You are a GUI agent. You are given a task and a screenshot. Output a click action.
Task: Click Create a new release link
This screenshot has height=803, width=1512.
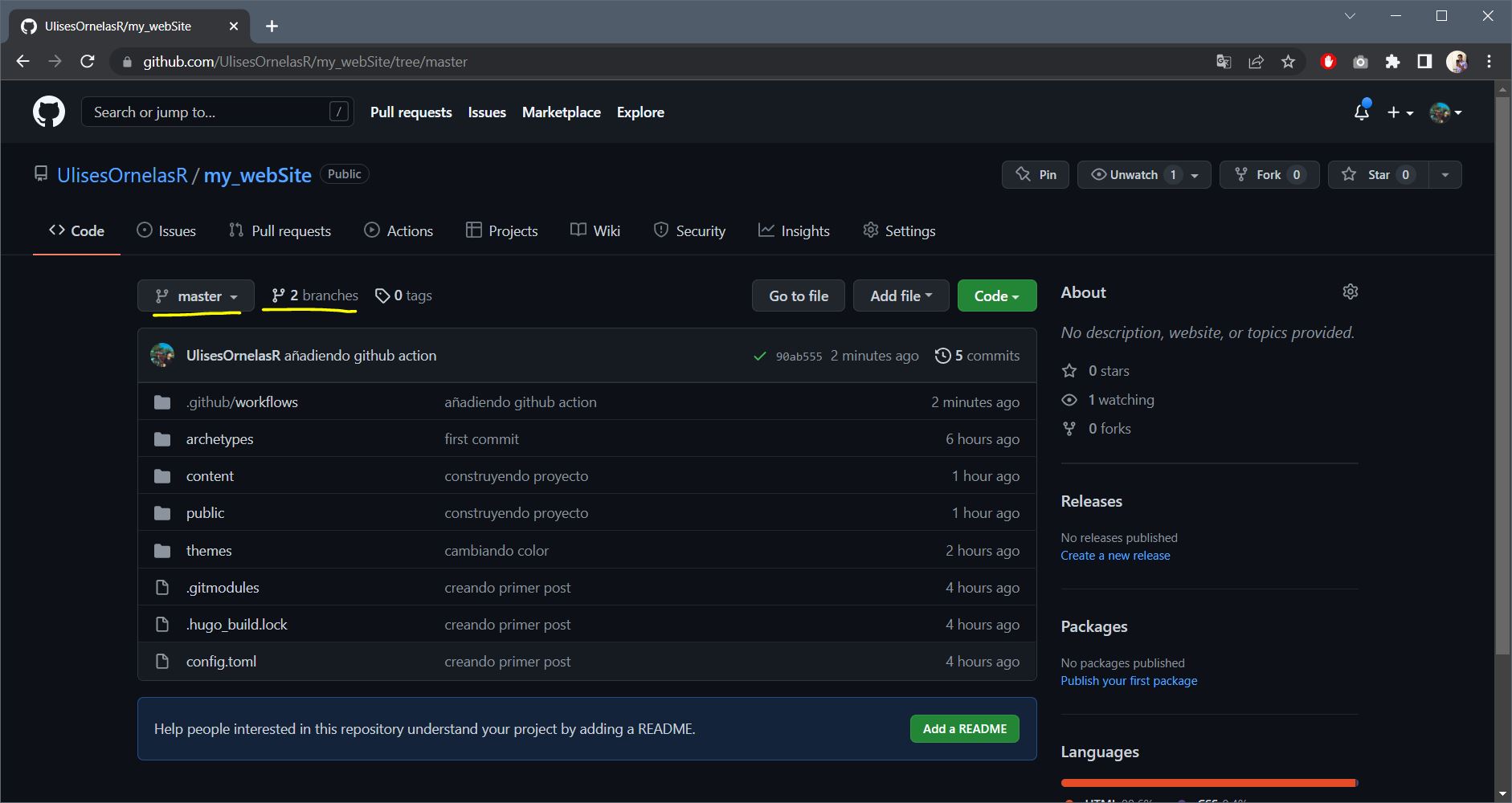coord(1115,556)
